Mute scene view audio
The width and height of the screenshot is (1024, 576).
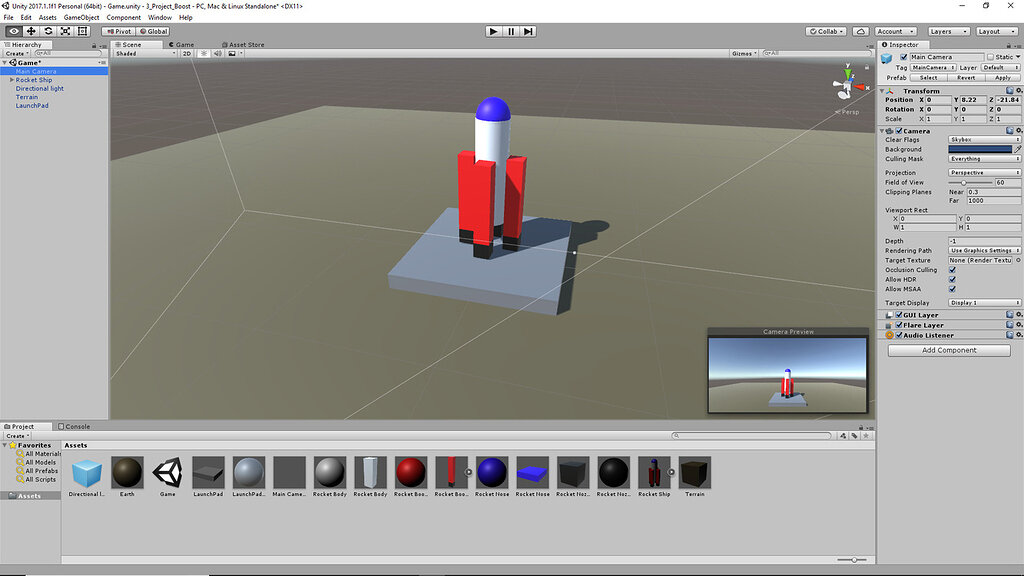220,54
